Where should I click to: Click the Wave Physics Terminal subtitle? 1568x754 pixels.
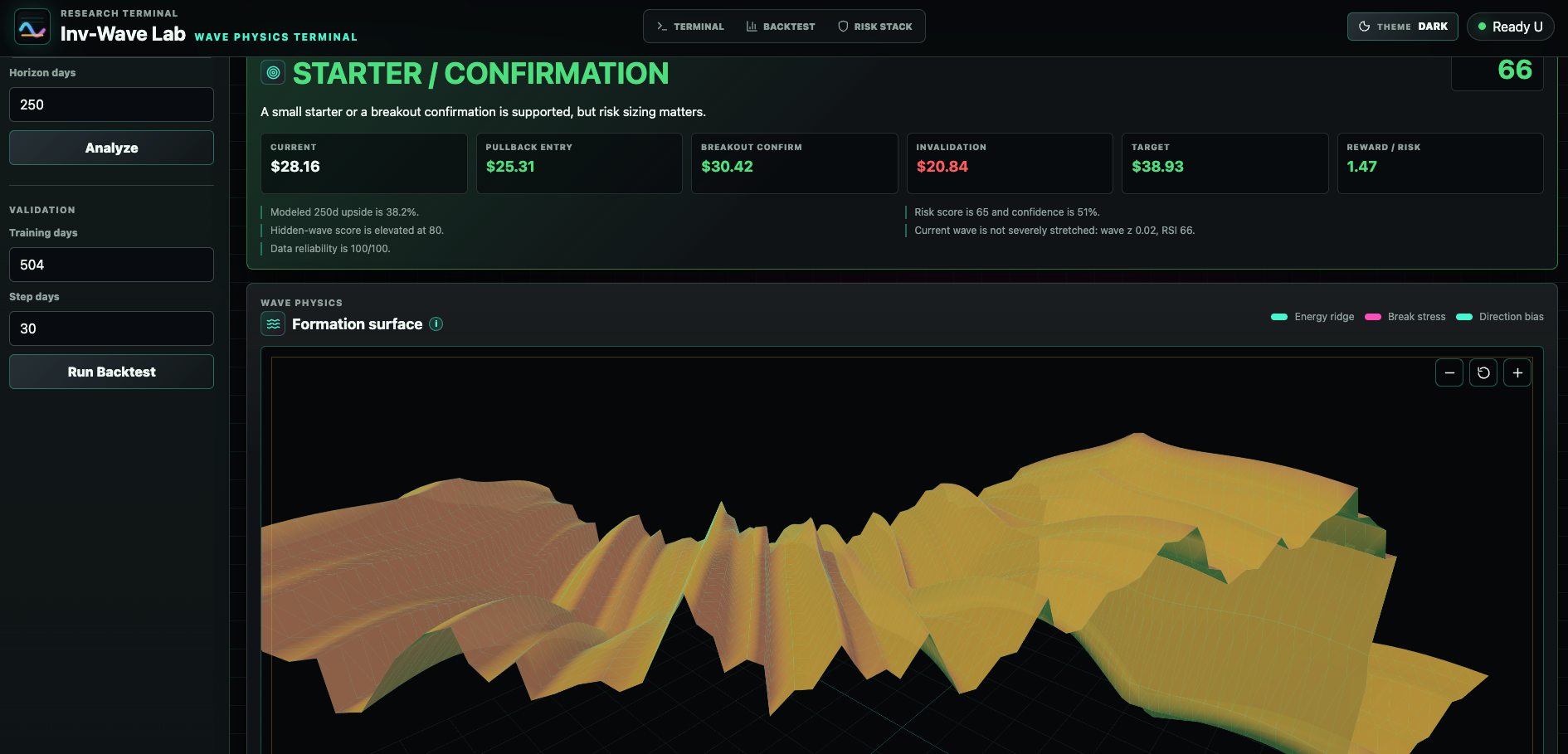(x=276, y=37)
